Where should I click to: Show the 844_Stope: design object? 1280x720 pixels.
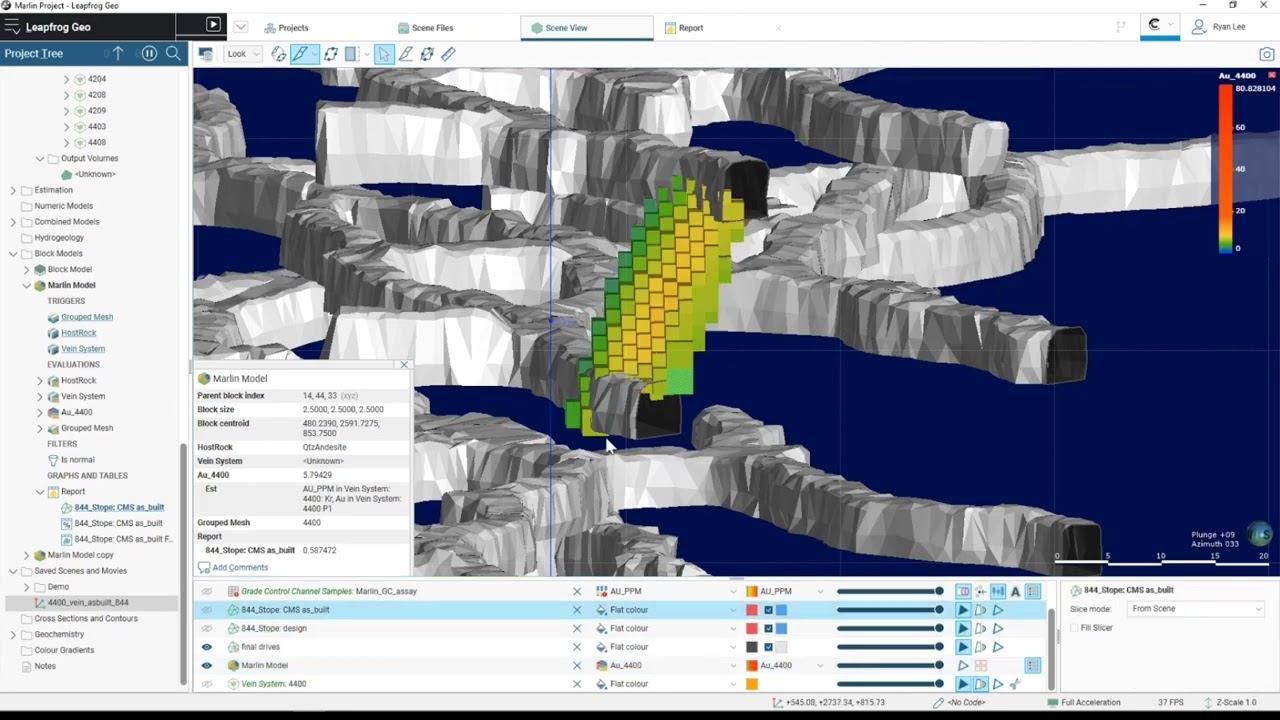tap(207, 628)
